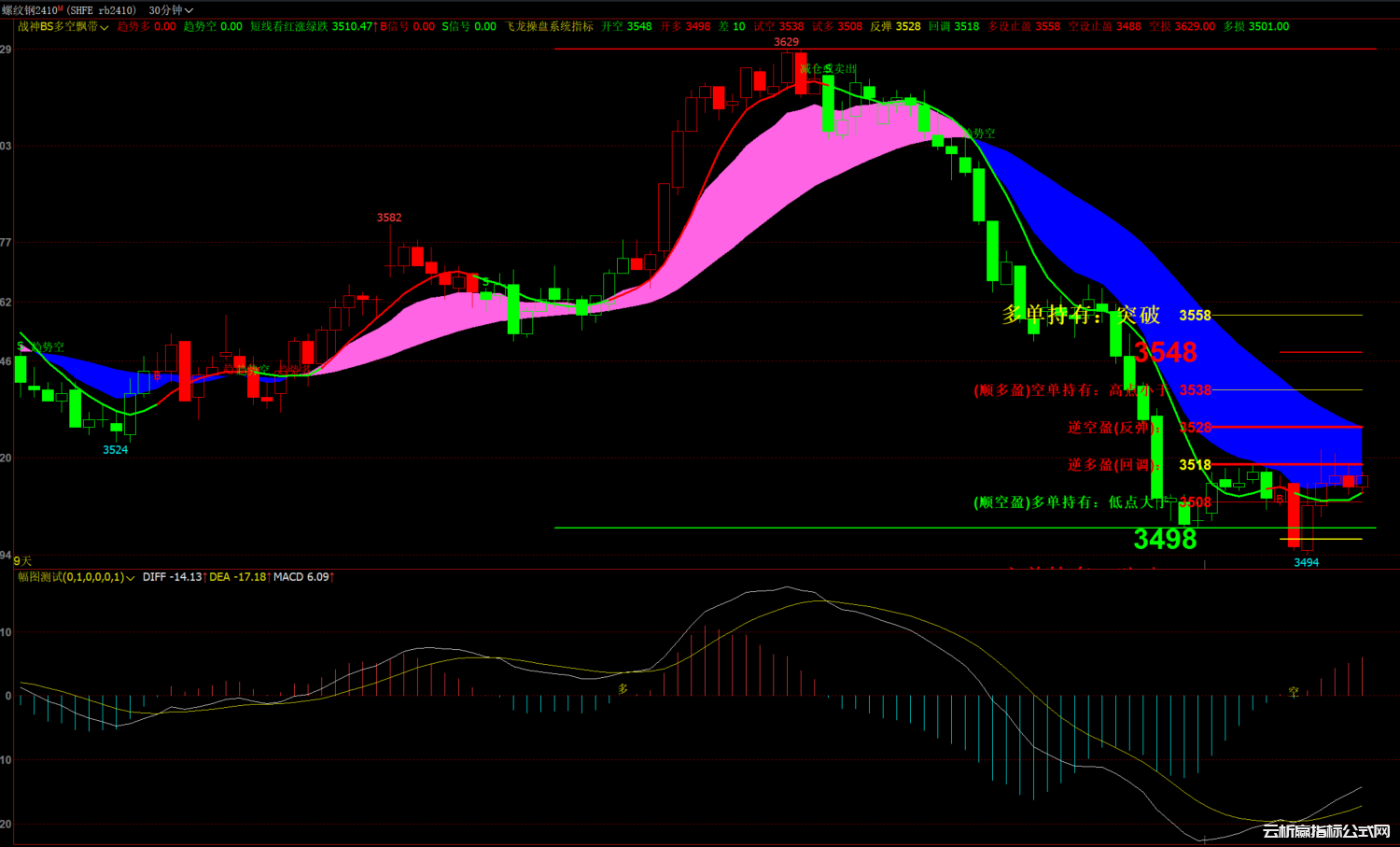Click the yellow 3558 breakout level
The height and width of the screenshot is (847, 1400).
(x=1195, y=316)
